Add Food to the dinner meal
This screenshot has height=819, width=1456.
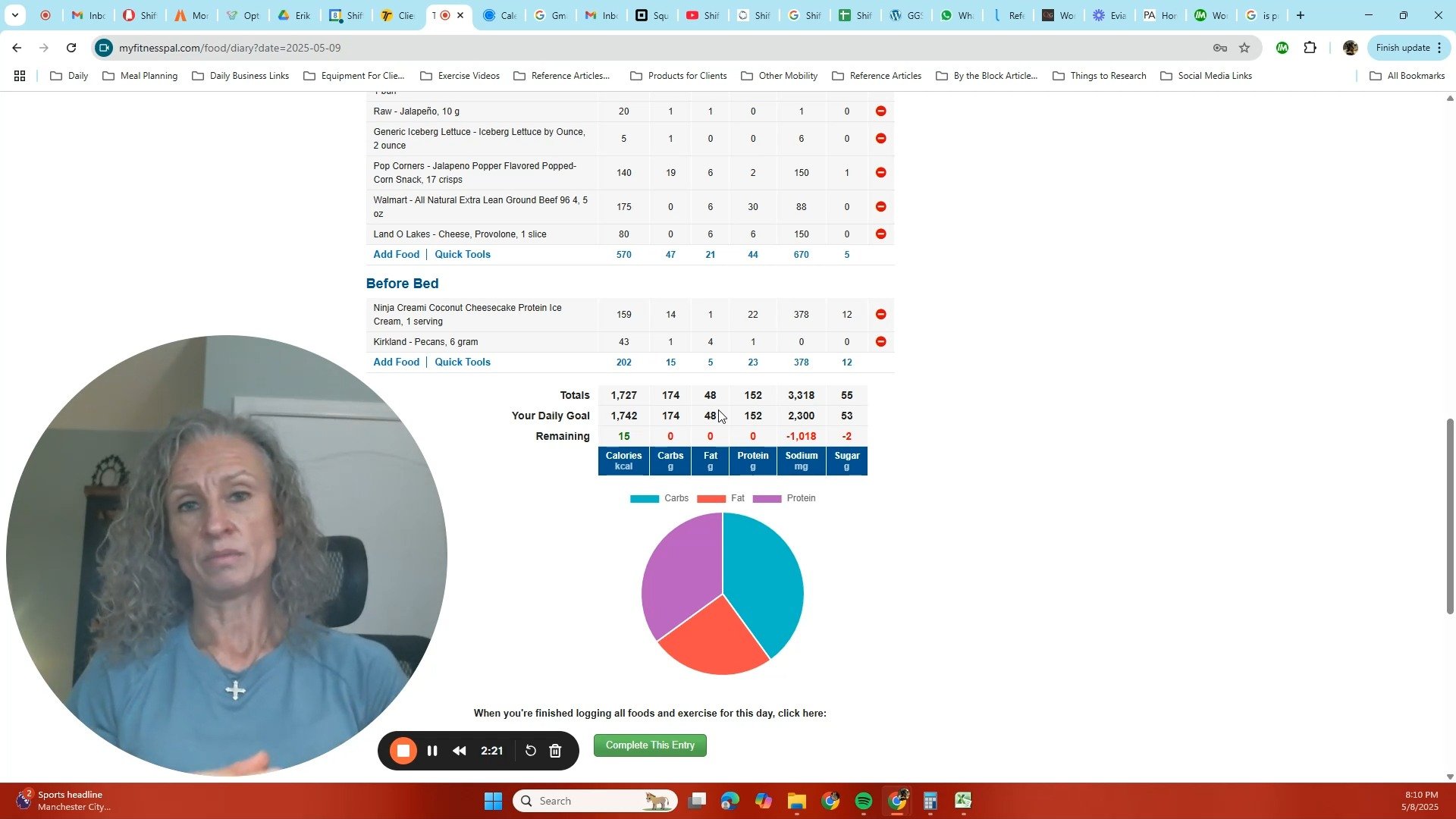[x=396, y=255]
